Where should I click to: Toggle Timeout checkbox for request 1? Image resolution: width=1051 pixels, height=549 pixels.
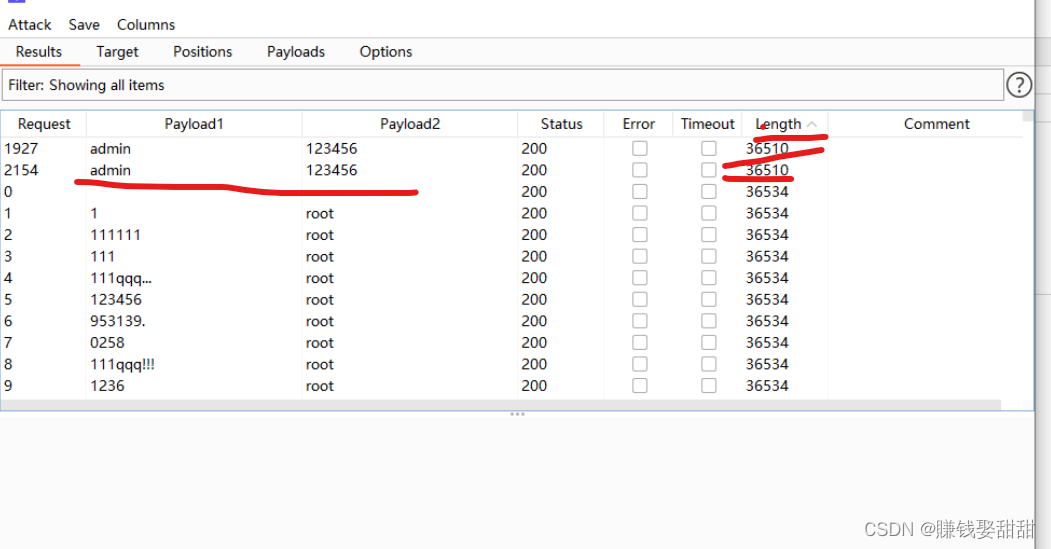coord(708,213)
